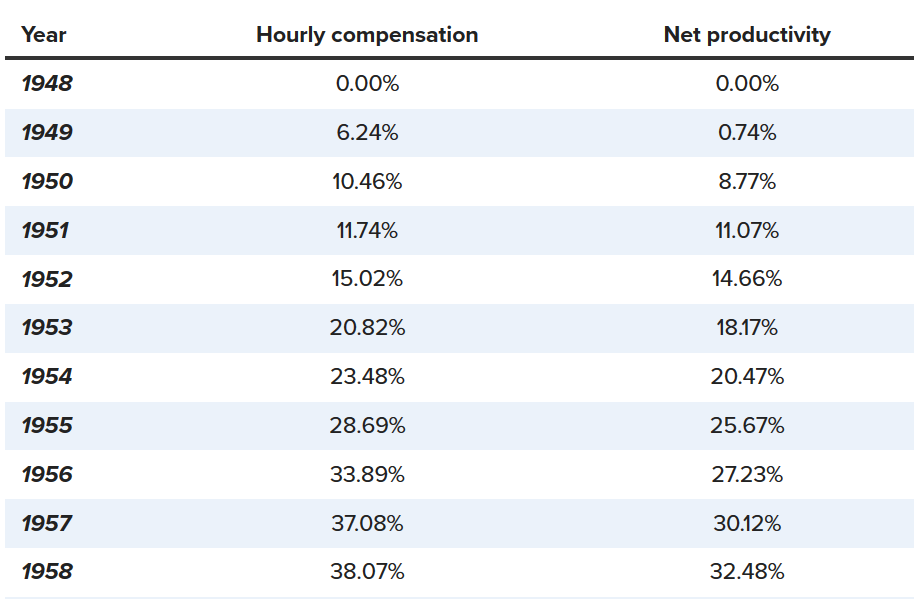Select the 1958 year cell

pyautogui.click(x=47, y=571)
